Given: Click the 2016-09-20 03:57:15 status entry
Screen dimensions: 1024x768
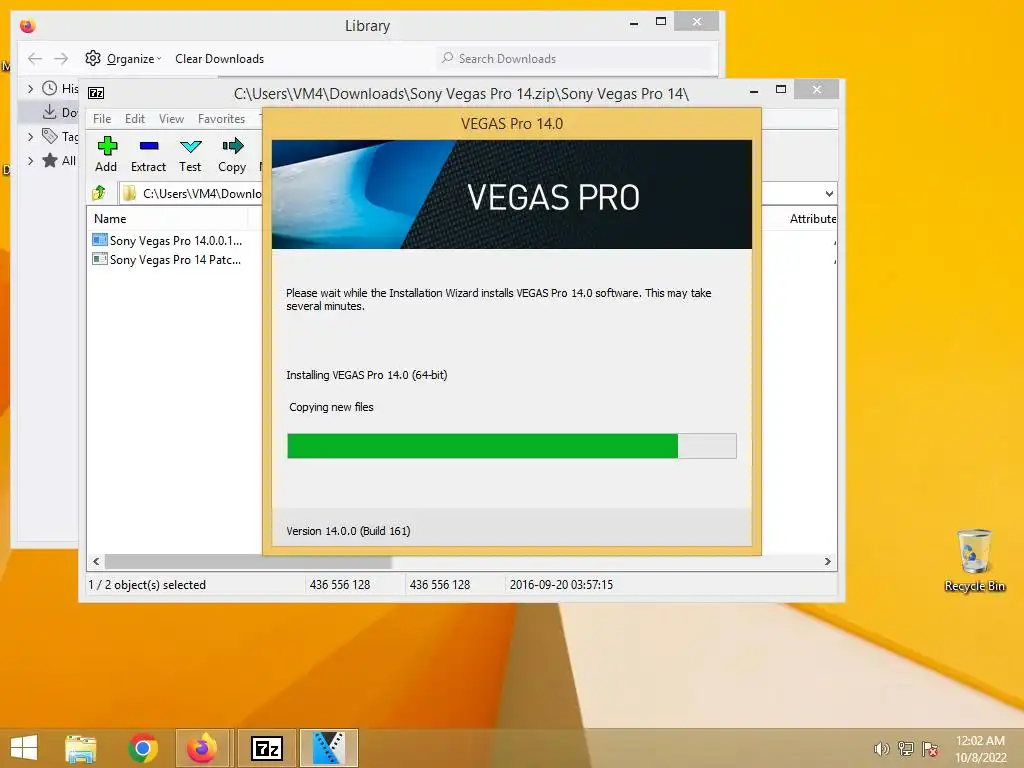Looking at the screenshot, I should pos(561,584).
